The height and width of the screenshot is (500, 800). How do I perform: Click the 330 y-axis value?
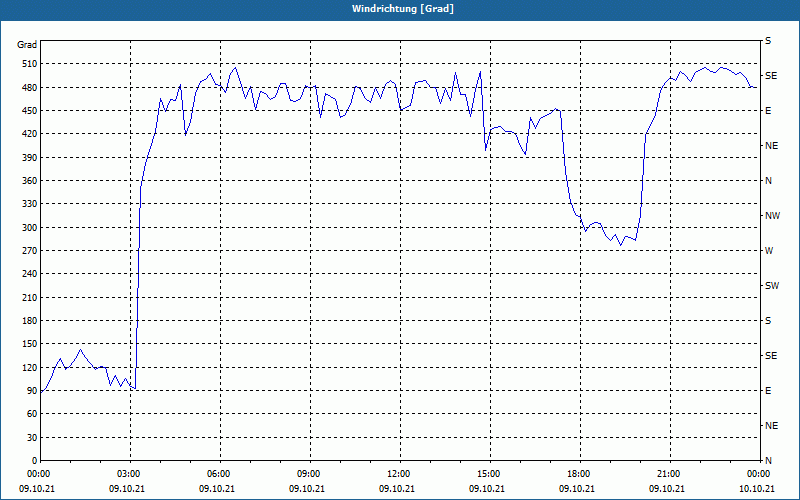30,204
